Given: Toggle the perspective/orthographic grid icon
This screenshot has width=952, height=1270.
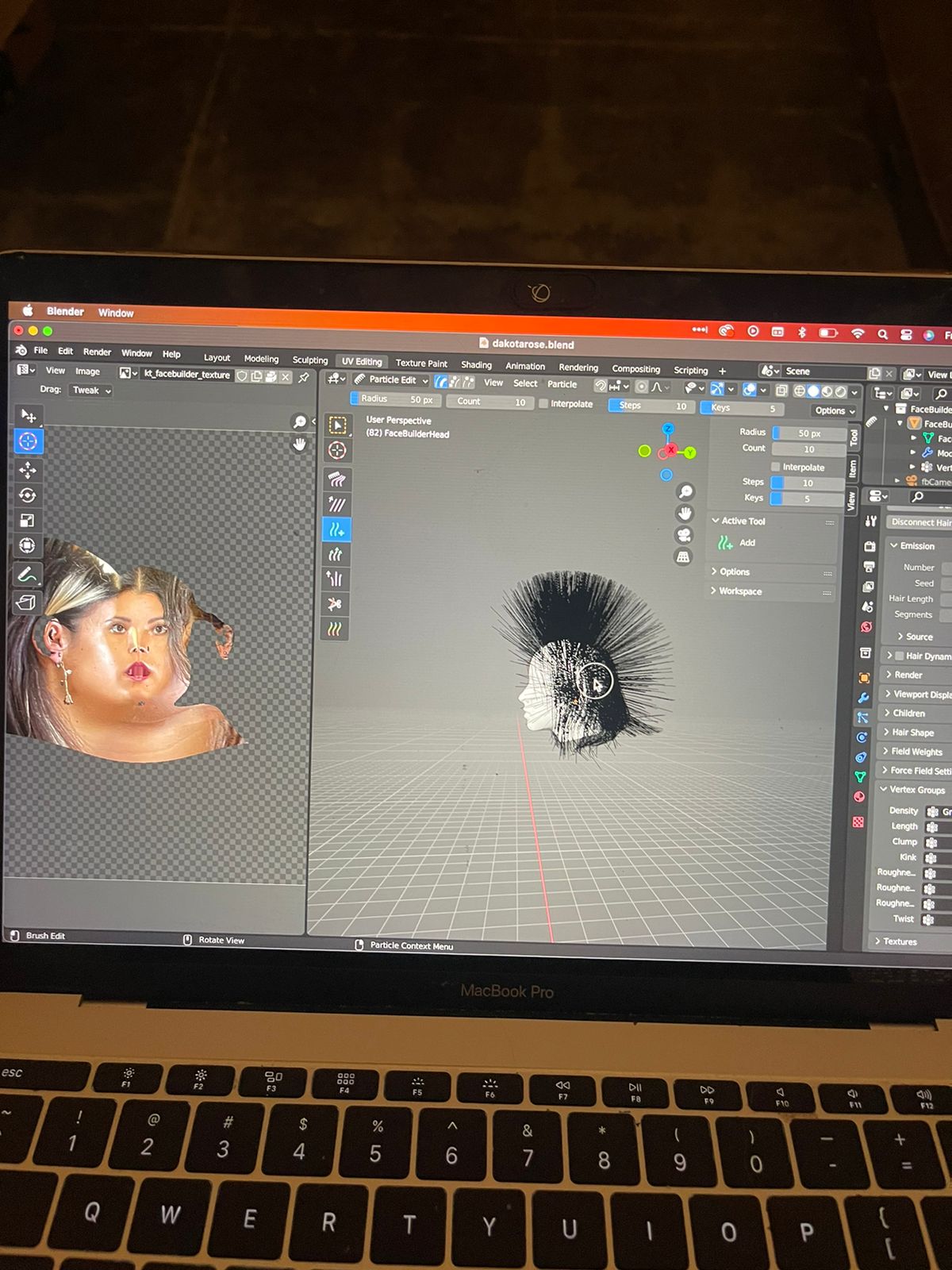Looking at the screenshot, I should click(x=683, y=556).
